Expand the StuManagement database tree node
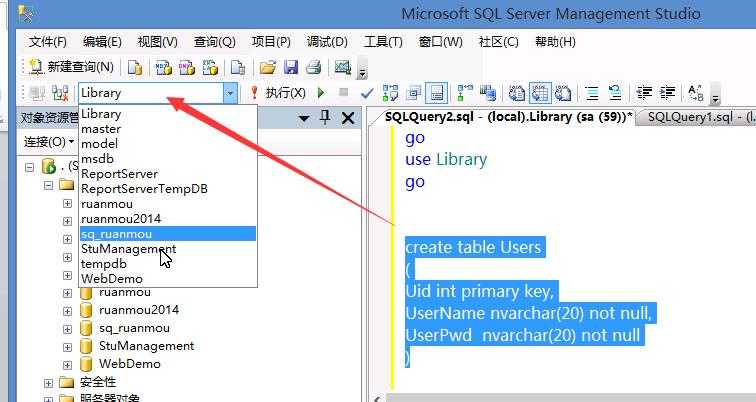The height and width of the screenshot is (402, 756). [68, 347]
